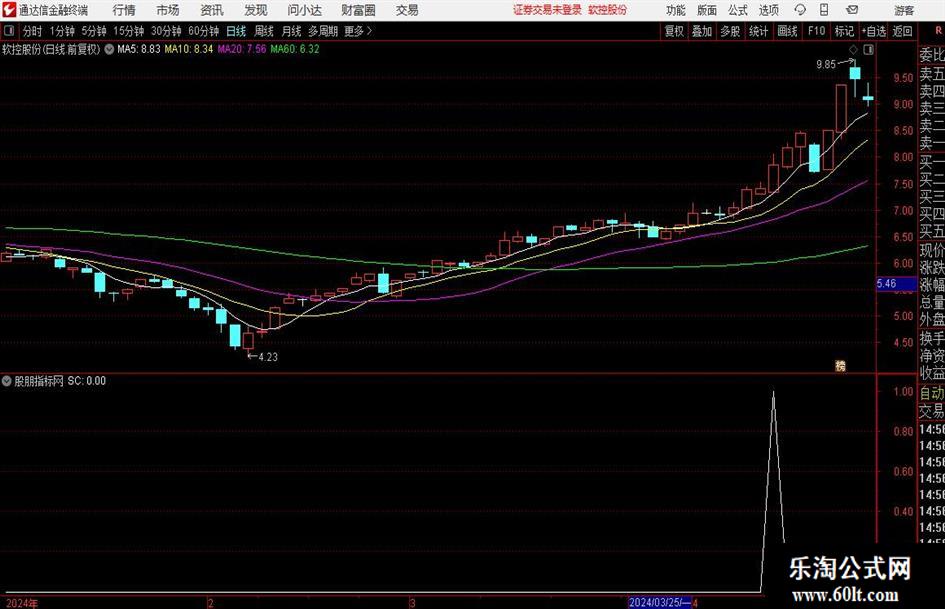Click the 叠加 overlay toolbar button
This screenshot has width=945, height=609.
tap(702, 31)
